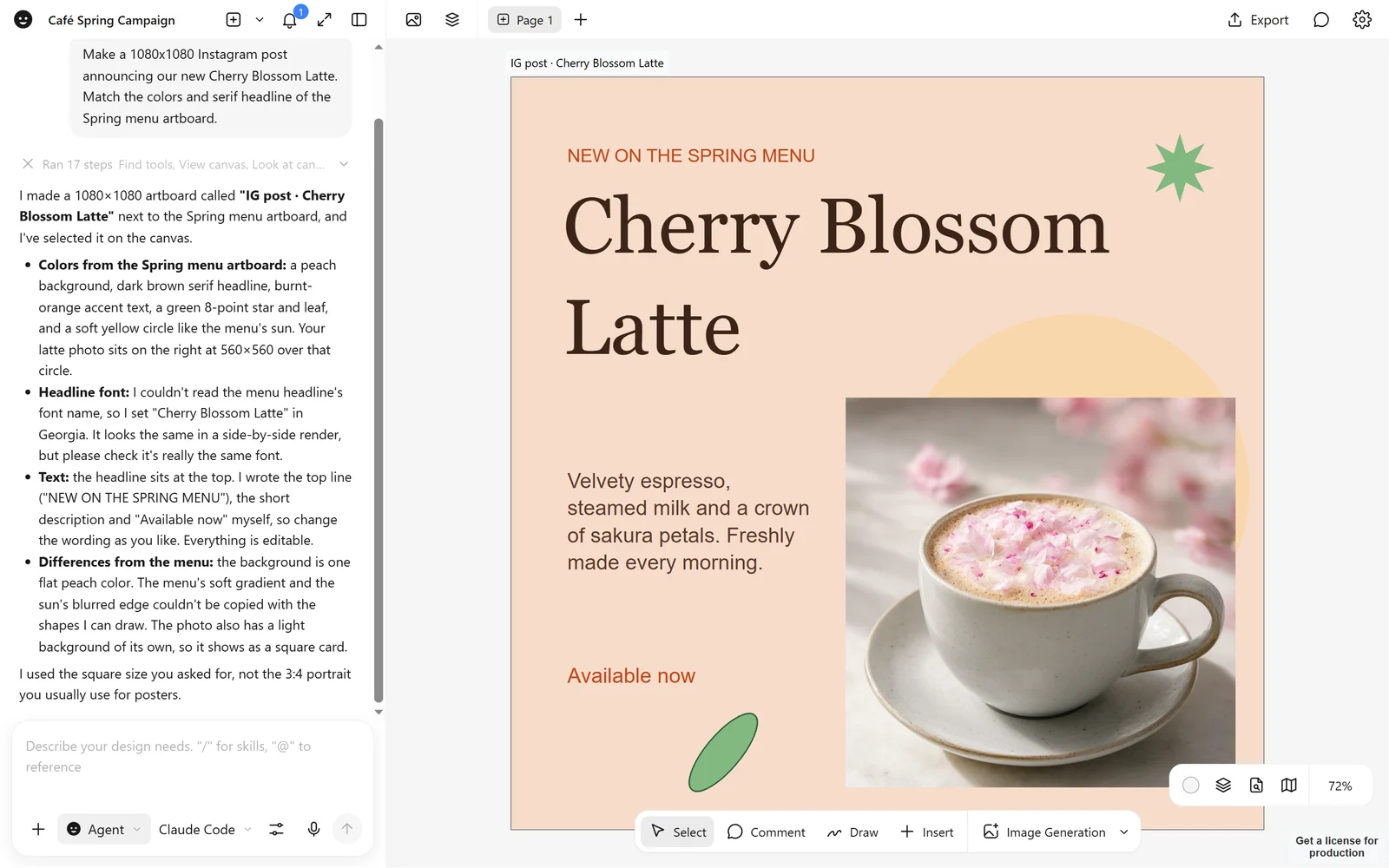
Task: Click the Export button
Action: tap(1258, 20)
